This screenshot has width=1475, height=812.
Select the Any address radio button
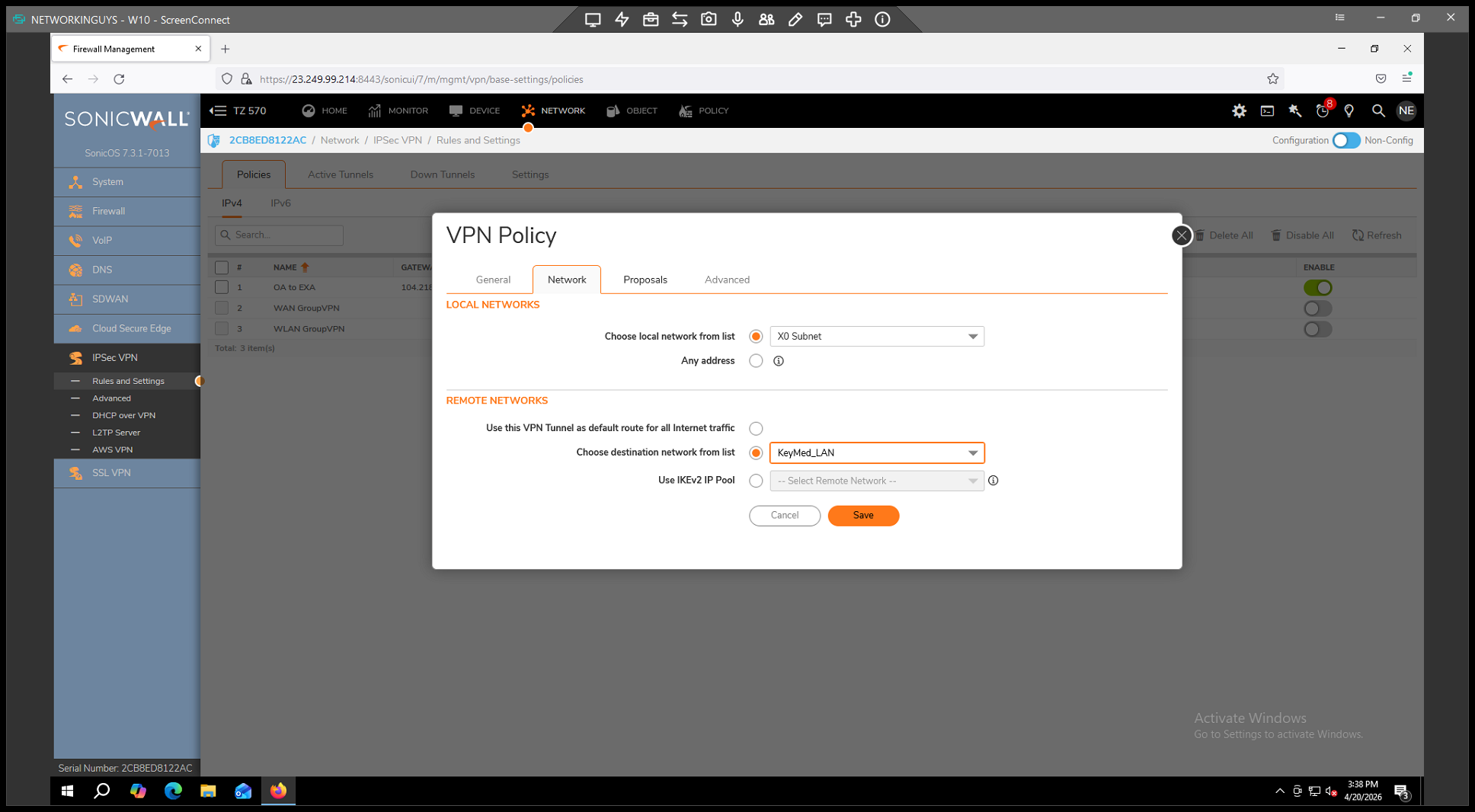pyautogui.click(x=756, y=361)
